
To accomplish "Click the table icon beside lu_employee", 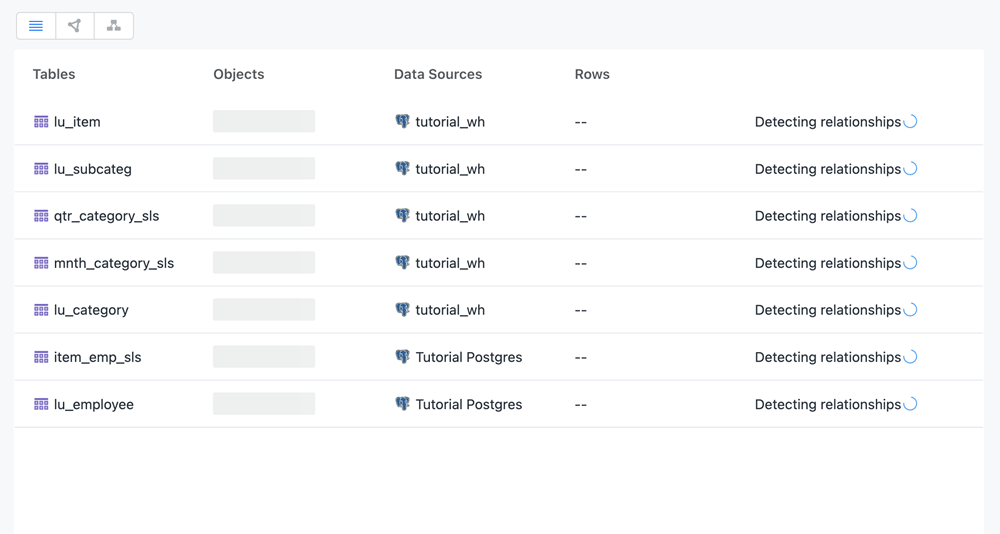I will [x=41, y=404].
